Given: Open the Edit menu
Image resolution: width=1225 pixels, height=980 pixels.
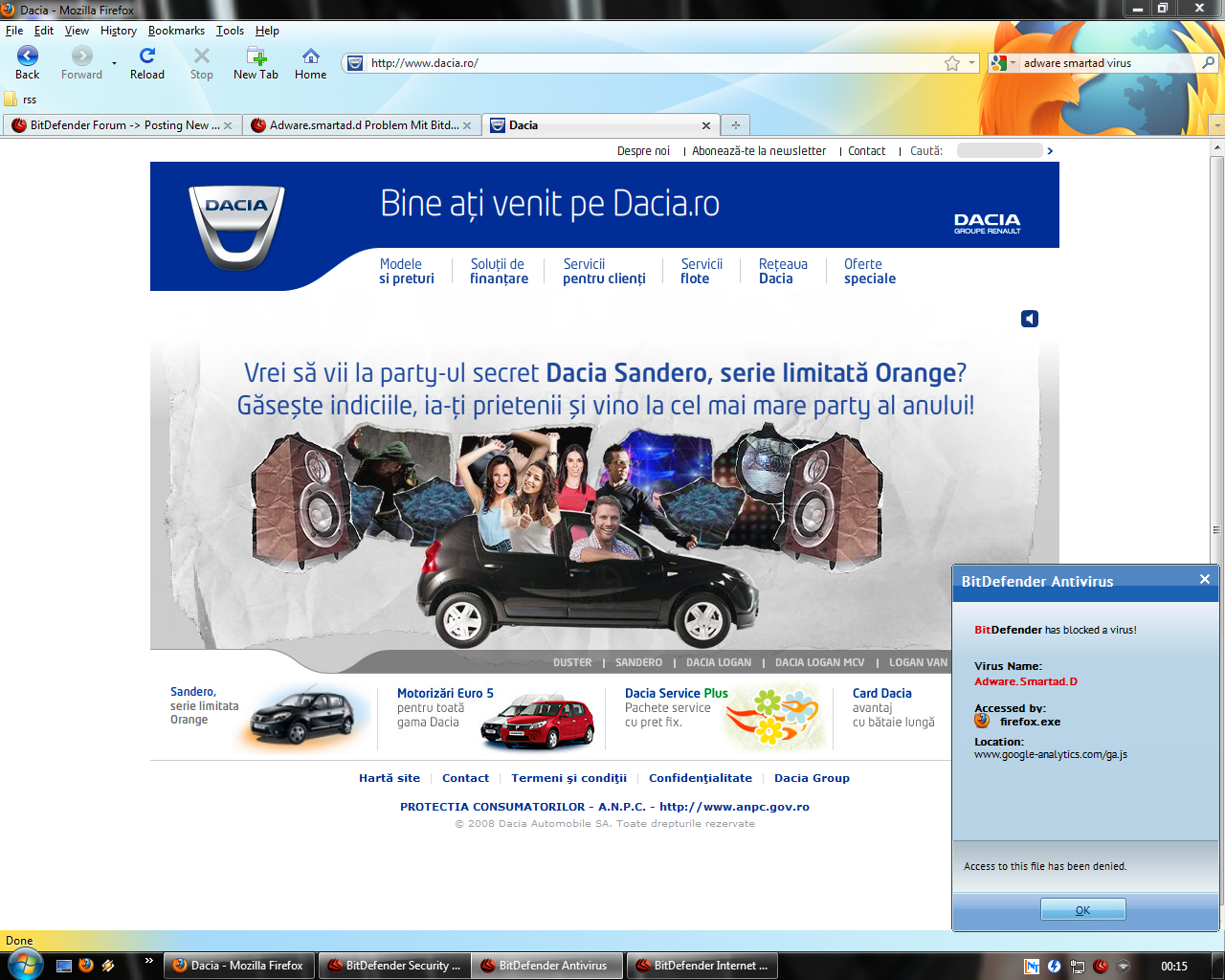Looking at the screenshot, I should pos(44,31).
